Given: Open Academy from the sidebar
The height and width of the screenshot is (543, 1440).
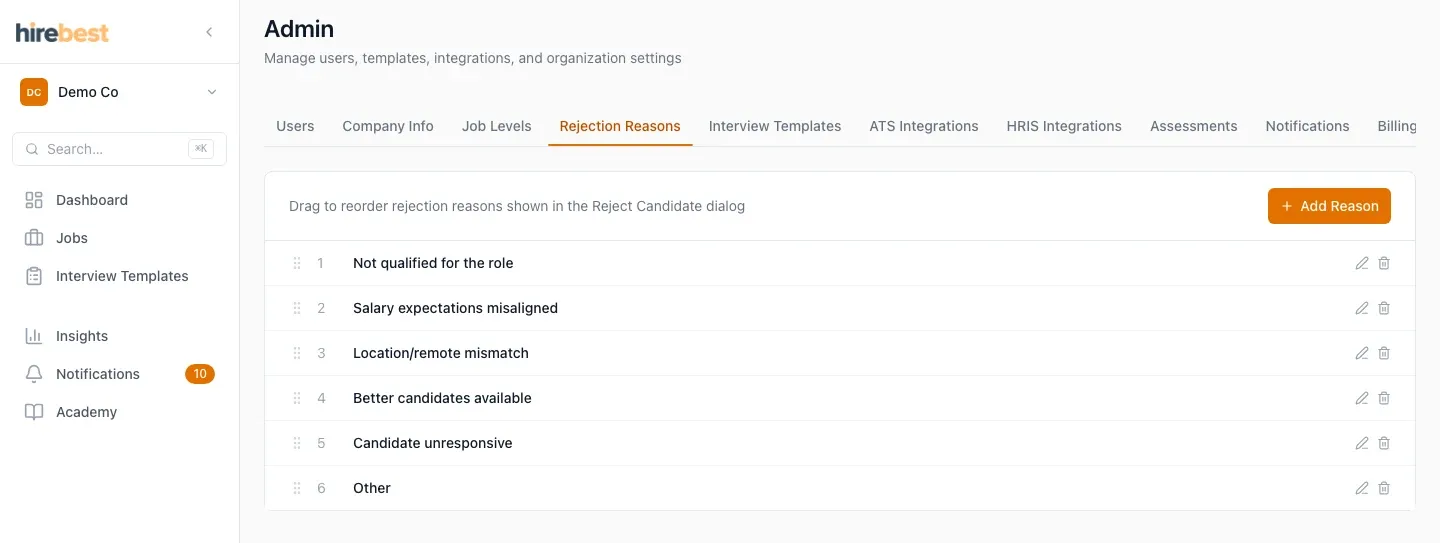Looking at the screenshot, I should [x=119, y=412].
